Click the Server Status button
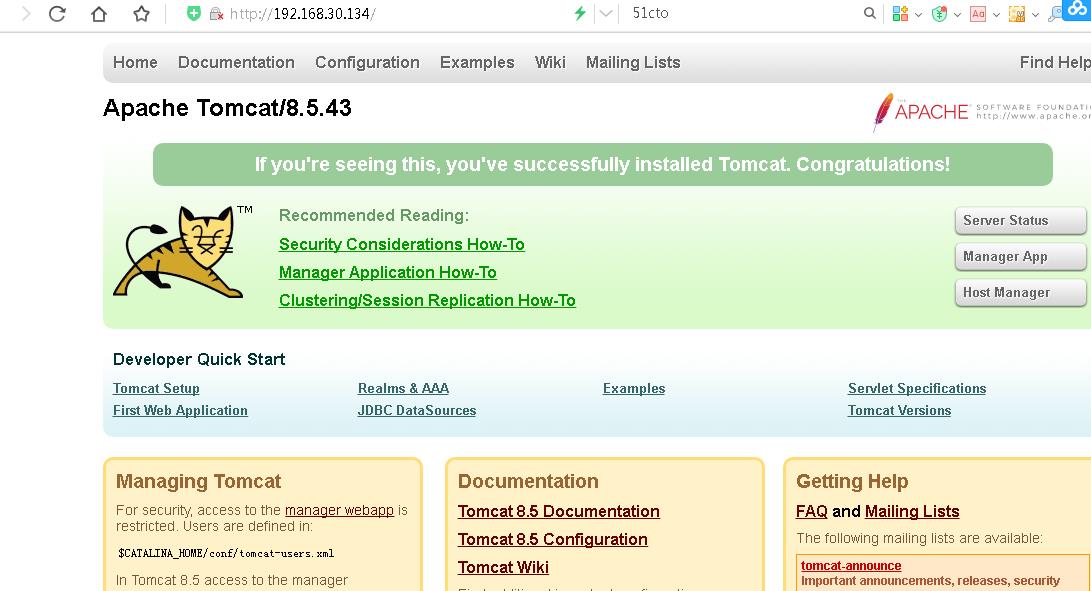The image size is (1091, 591). tap(1020, 221)
